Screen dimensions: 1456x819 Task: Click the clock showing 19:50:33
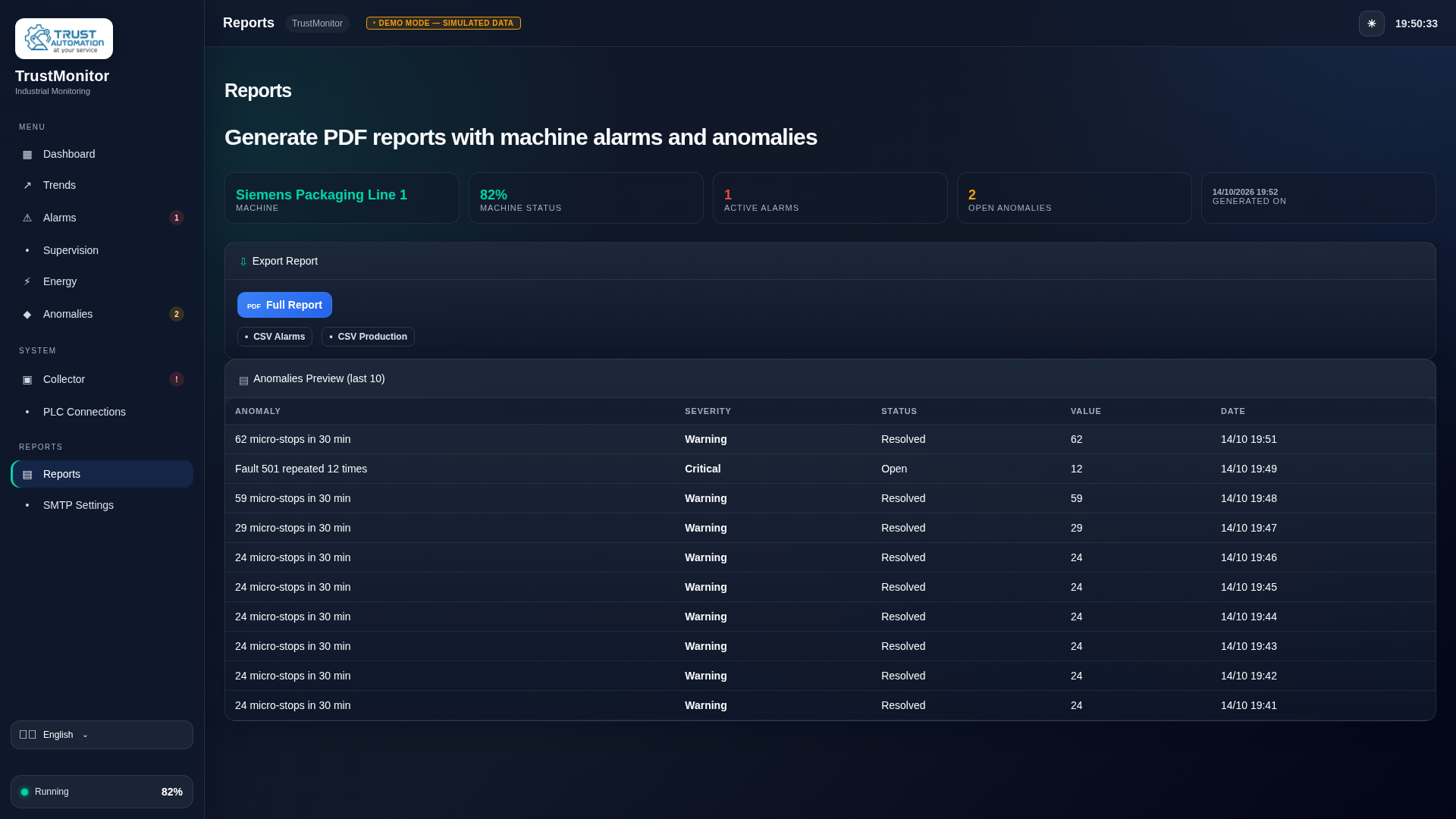click(x=1416, y=24)
